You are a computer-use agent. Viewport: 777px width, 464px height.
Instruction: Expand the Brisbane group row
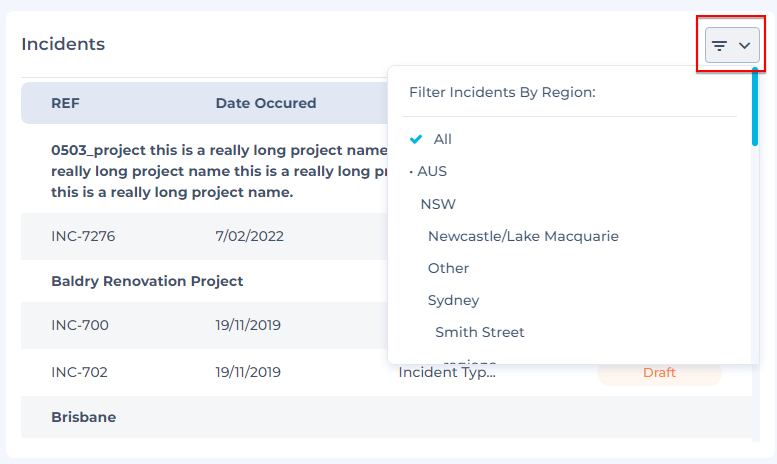[83, 417]
